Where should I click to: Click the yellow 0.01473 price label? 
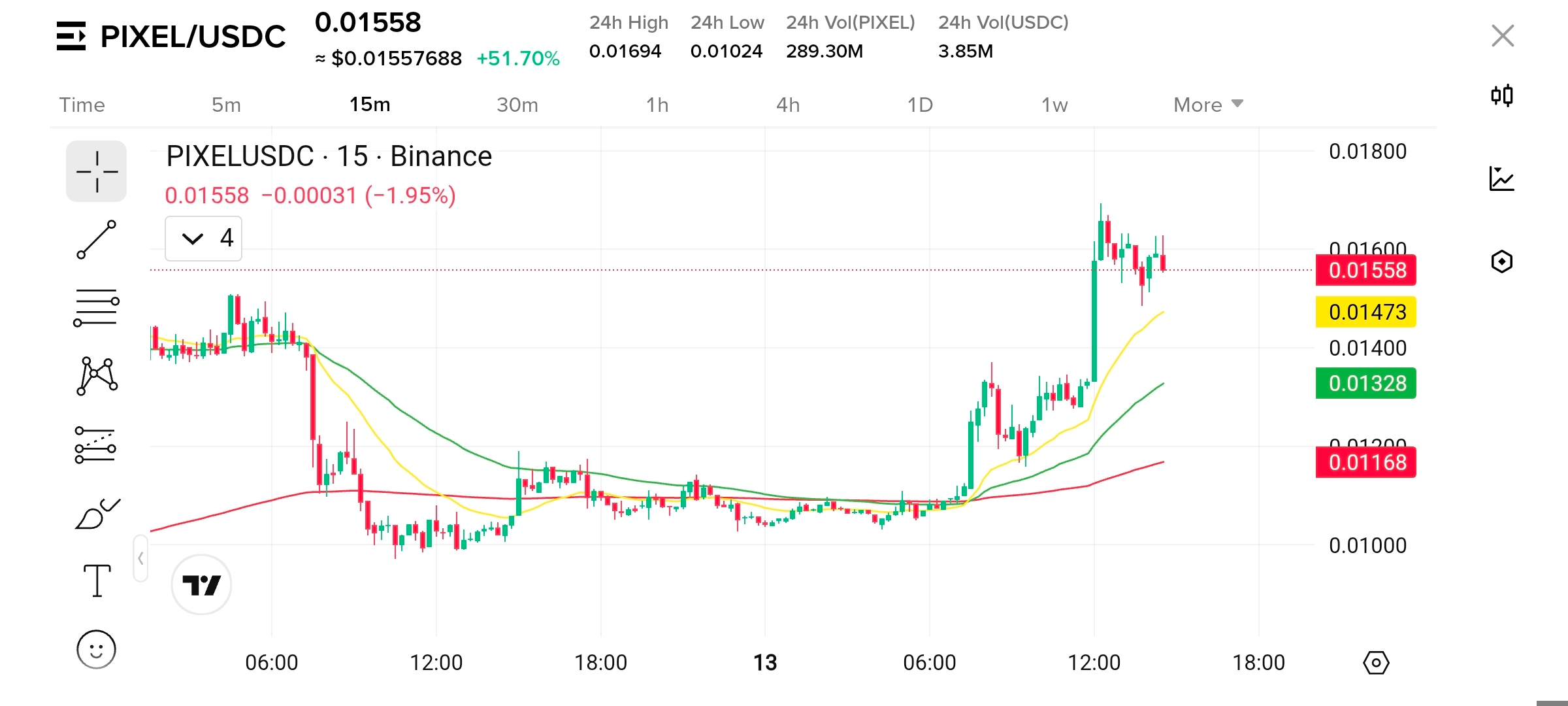[x=1365, y=312]
